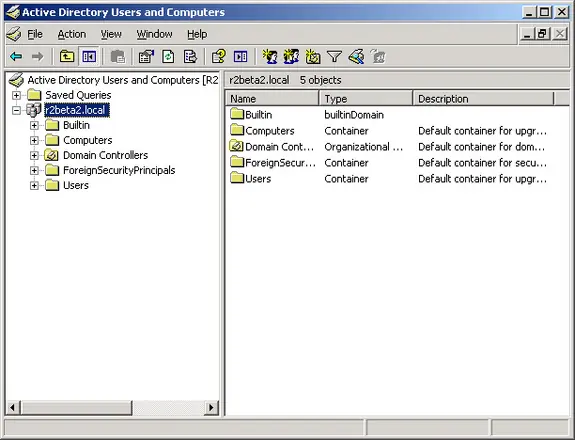
Task: Click the builtinDomain type cell
Action: point(354,115)
